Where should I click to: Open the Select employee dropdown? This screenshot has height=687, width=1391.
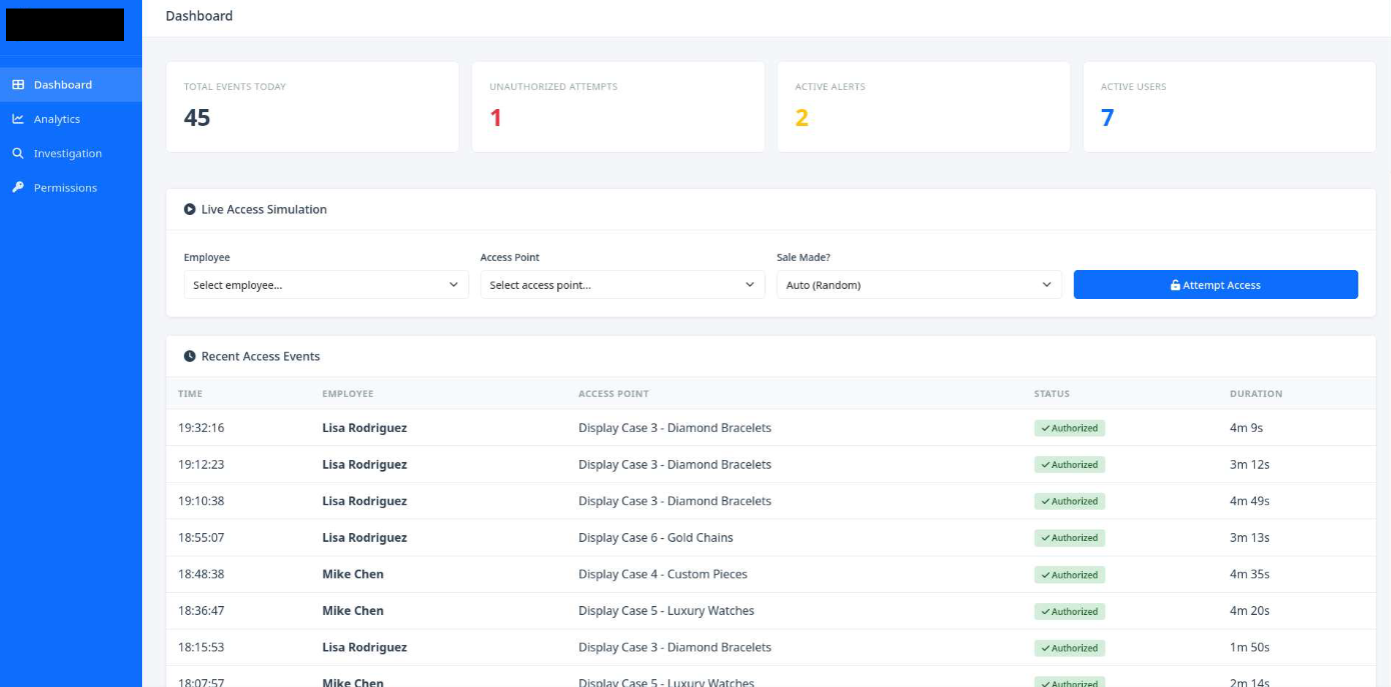326,285
